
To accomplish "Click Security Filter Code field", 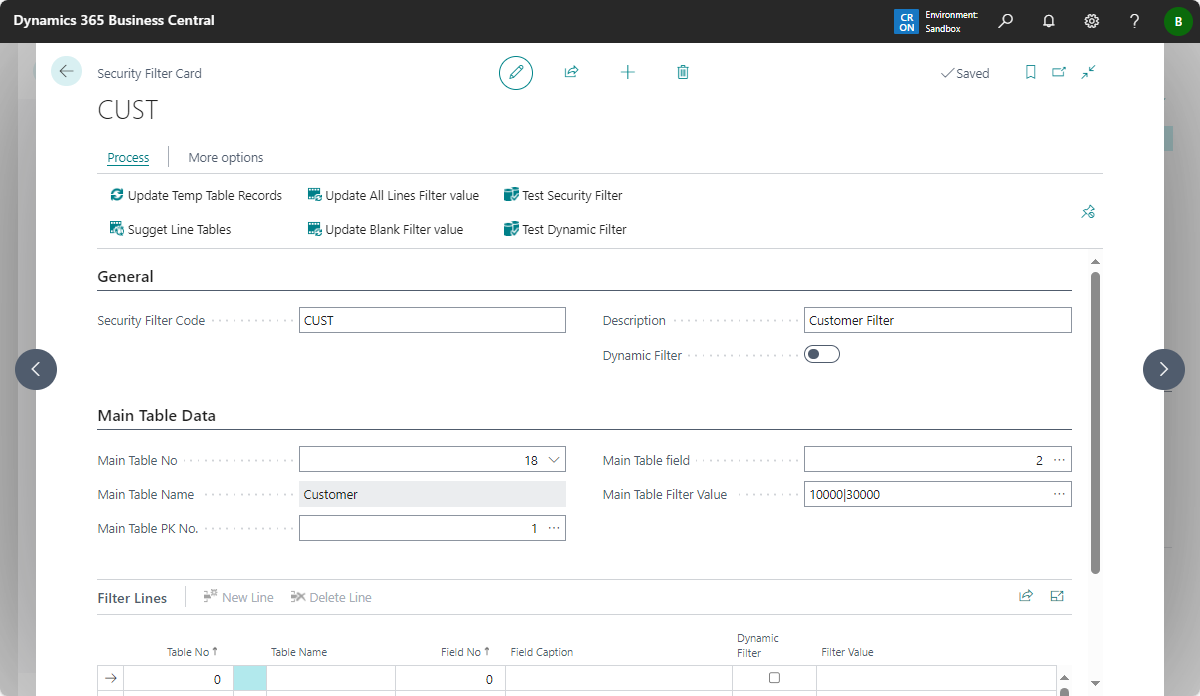I will (x=432, y=320).
